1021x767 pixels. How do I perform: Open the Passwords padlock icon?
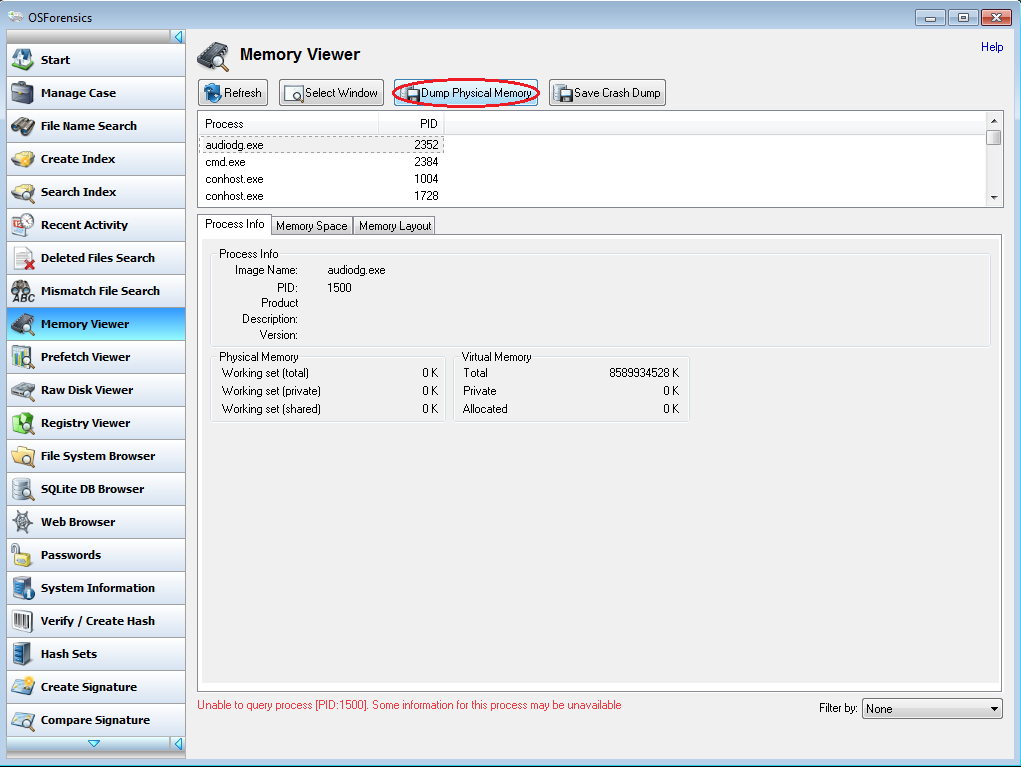pyautogui.click(x=23, y=555)
